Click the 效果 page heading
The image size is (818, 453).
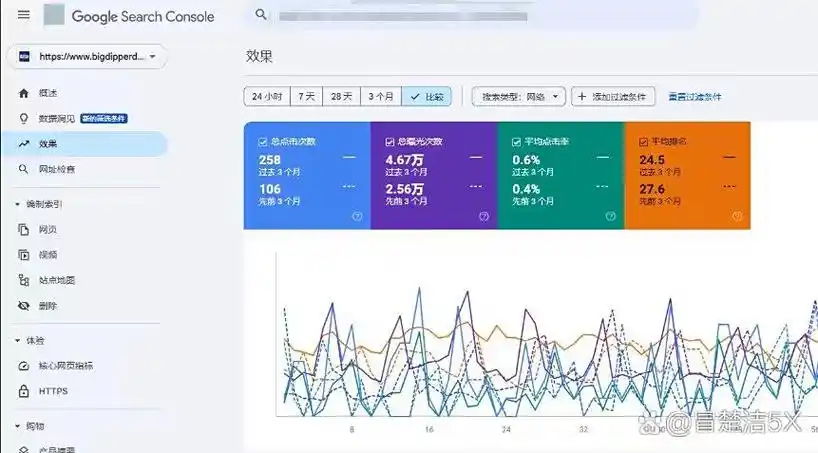coord(259,56)
